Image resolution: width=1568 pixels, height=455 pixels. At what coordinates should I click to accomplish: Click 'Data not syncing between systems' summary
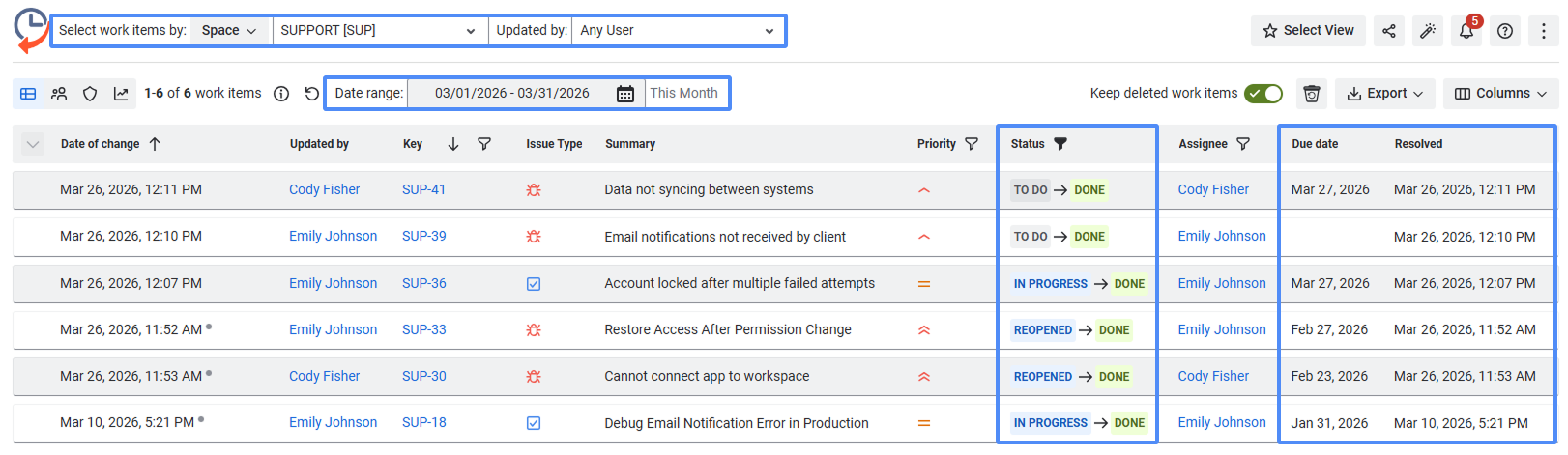pos(709,190)
